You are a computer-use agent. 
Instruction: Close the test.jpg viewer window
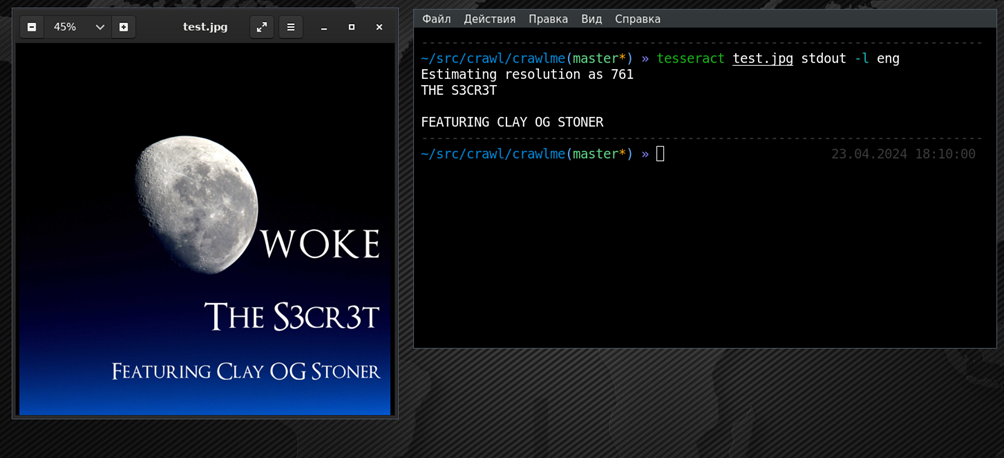(379, 27)
